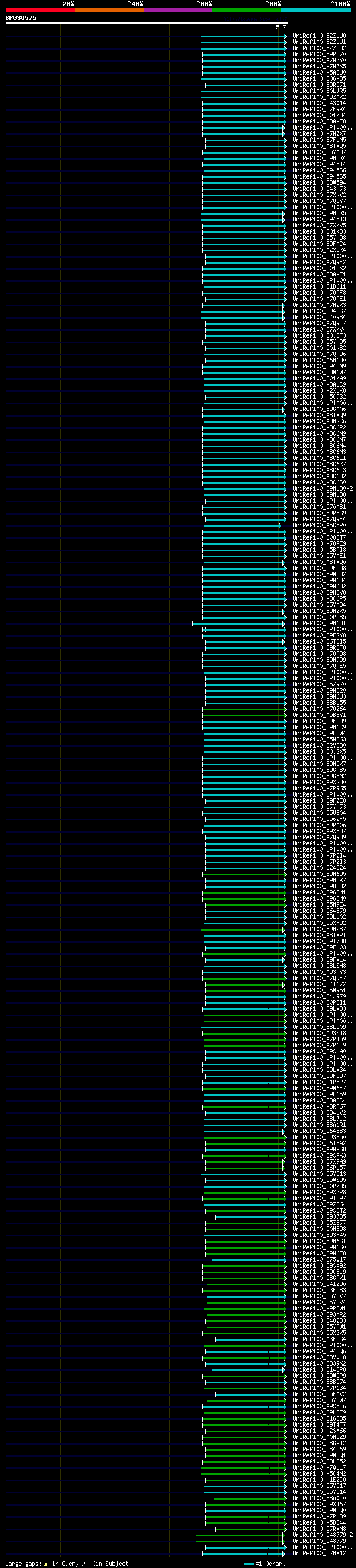Select hit 'UniRef100_Q43073'

tap(319, 189)
